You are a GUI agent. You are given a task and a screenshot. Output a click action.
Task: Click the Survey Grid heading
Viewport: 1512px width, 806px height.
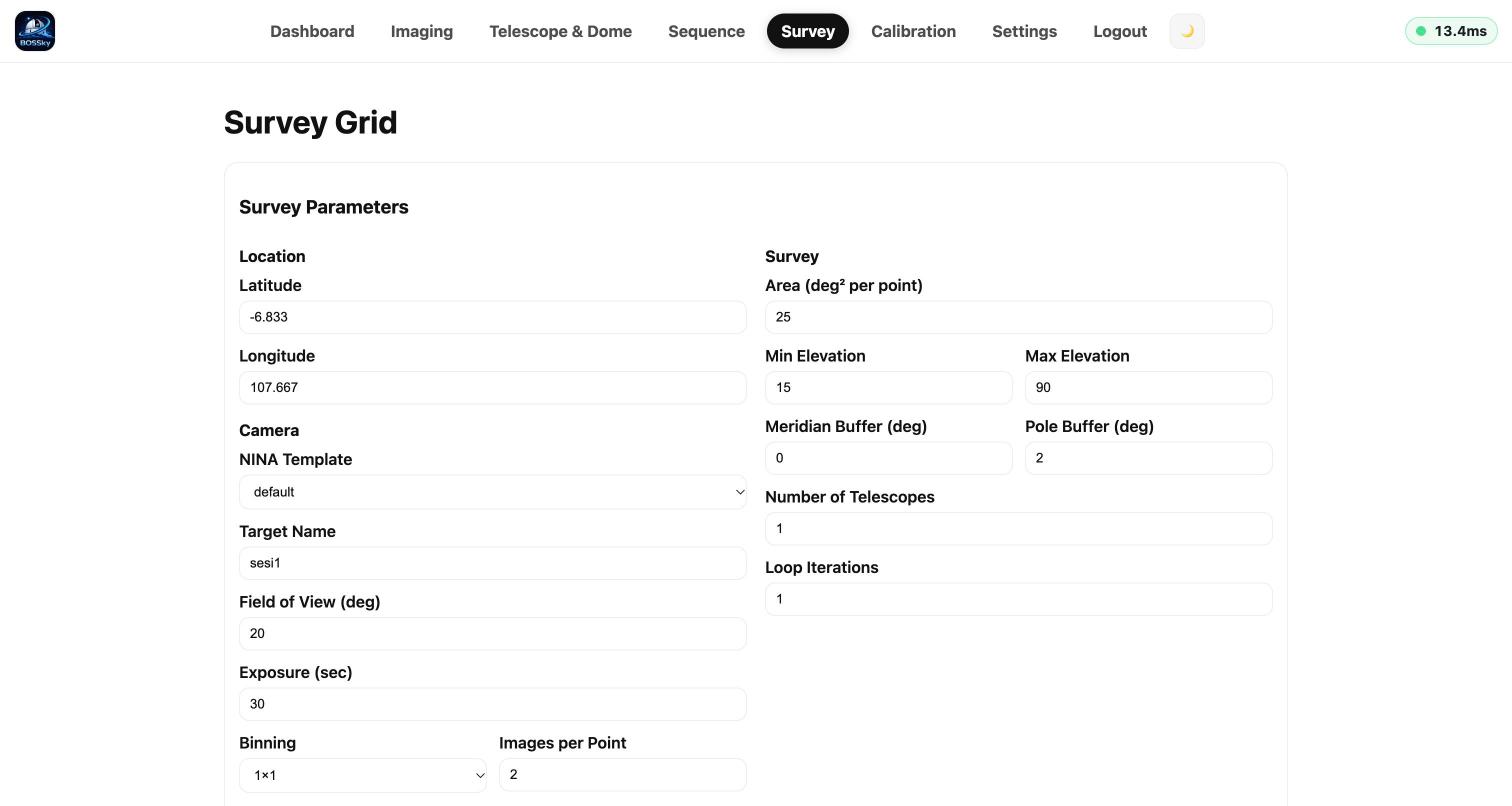[310, 122]
